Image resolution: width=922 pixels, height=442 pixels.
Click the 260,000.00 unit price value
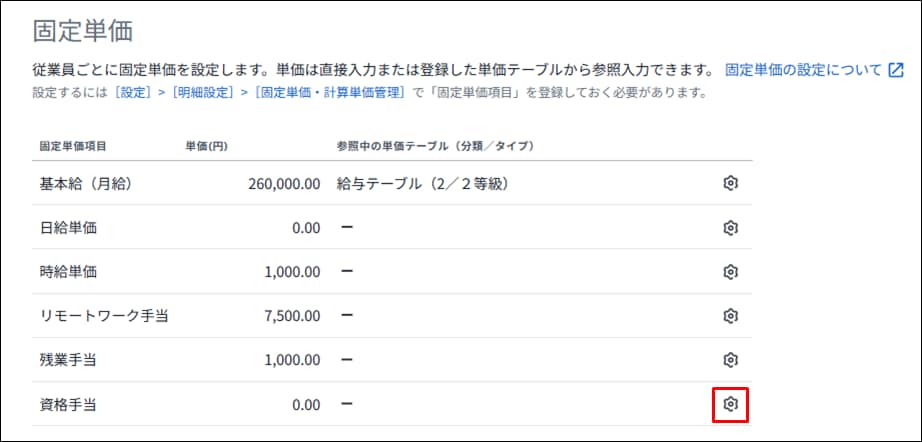pyautogui.click(x=284, y=185)
